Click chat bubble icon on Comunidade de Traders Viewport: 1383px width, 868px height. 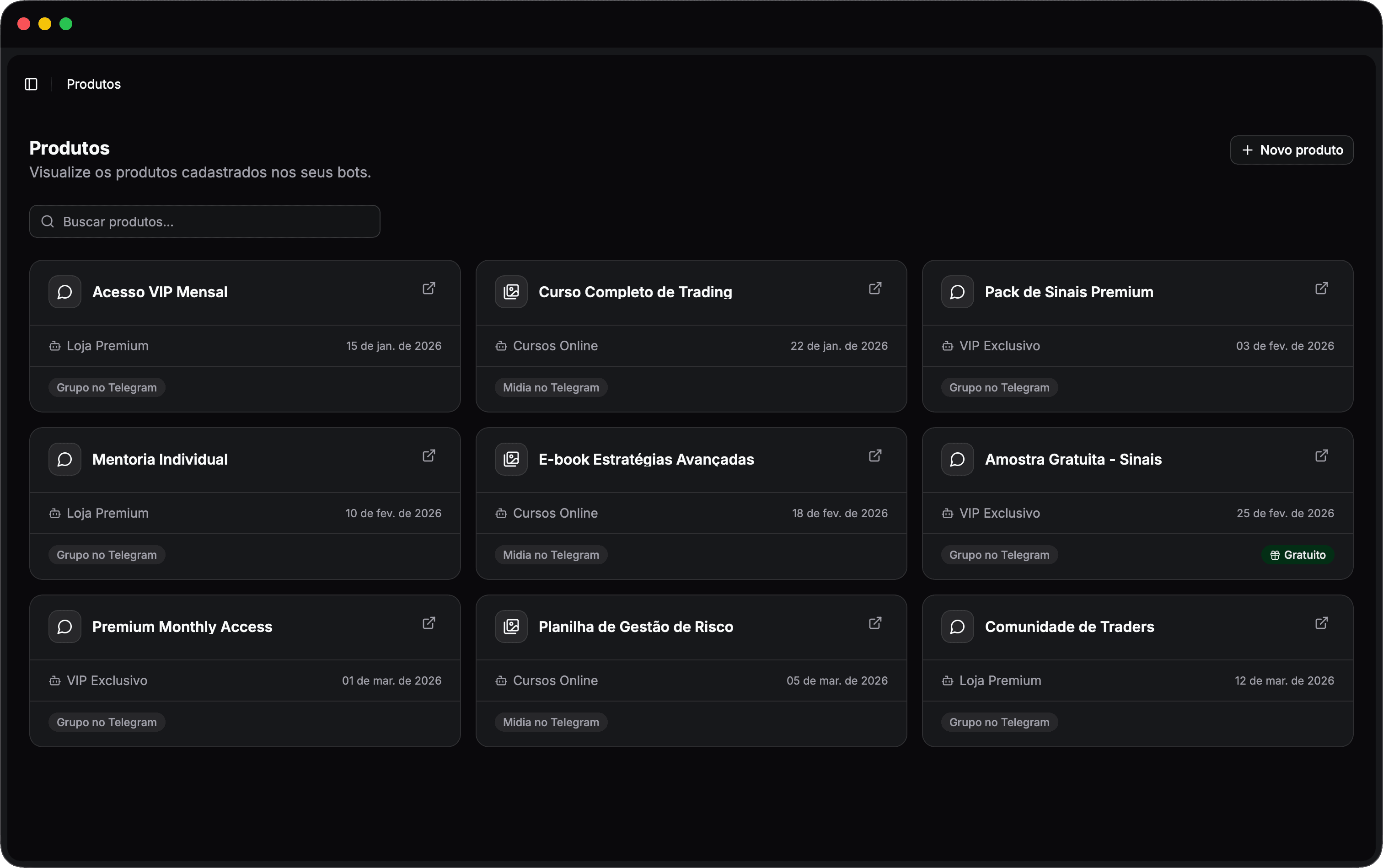pyautogui.click(x=957, y=627)
